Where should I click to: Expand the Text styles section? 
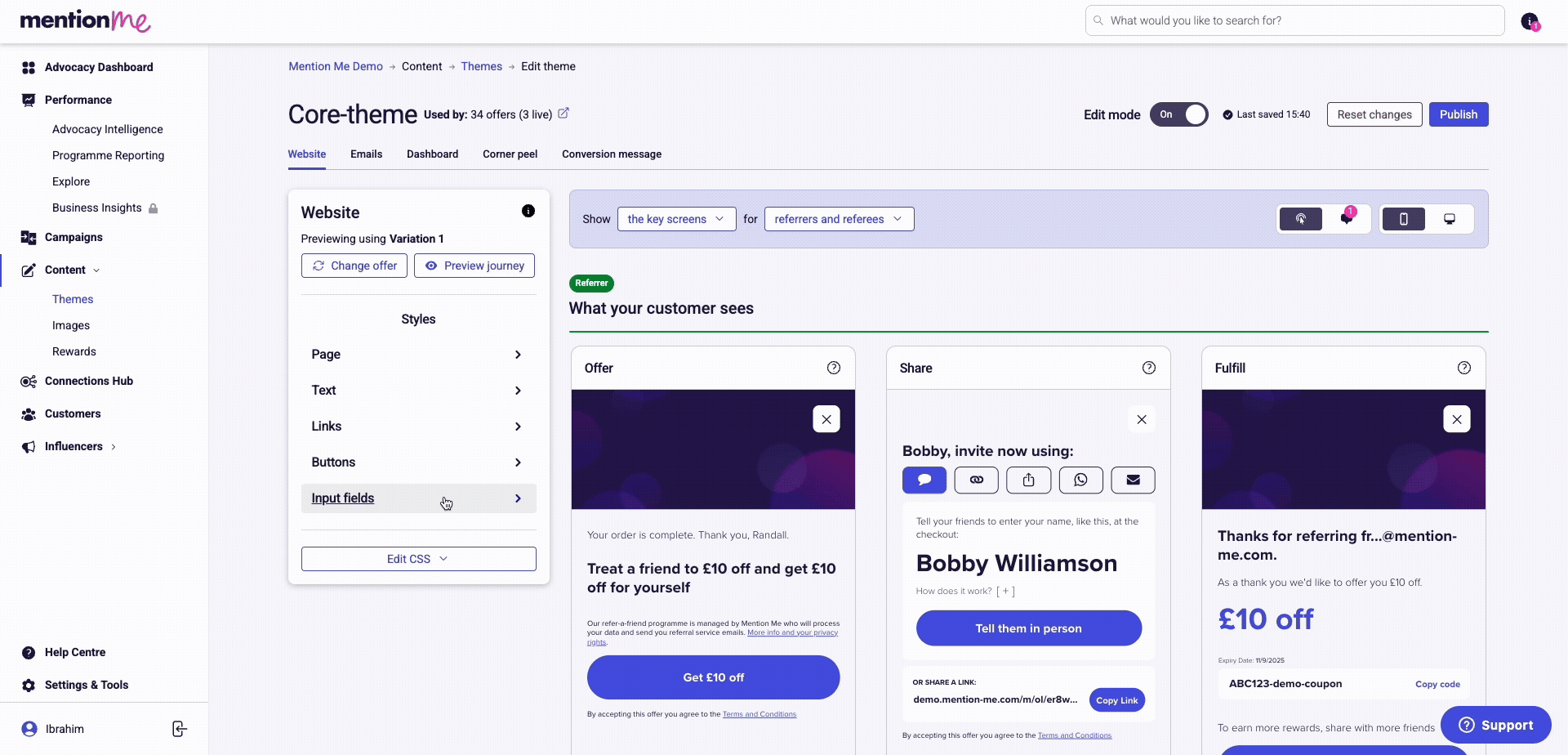(418, 391)
